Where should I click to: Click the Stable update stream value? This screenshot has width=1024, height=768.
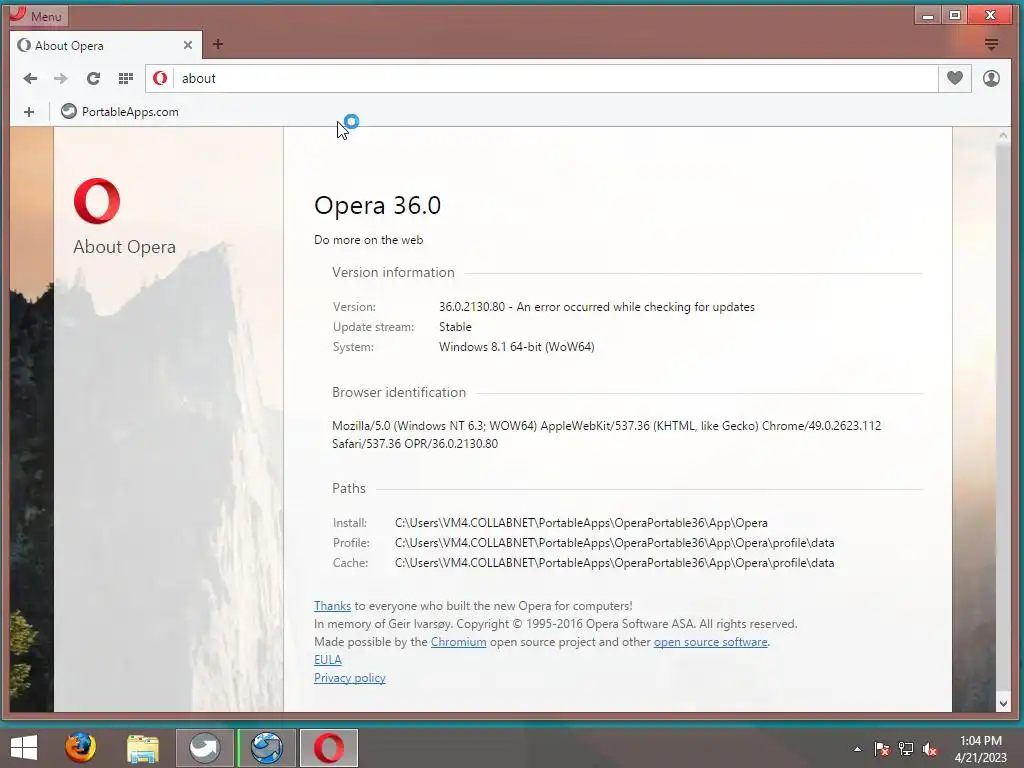[x=455, y=327]
